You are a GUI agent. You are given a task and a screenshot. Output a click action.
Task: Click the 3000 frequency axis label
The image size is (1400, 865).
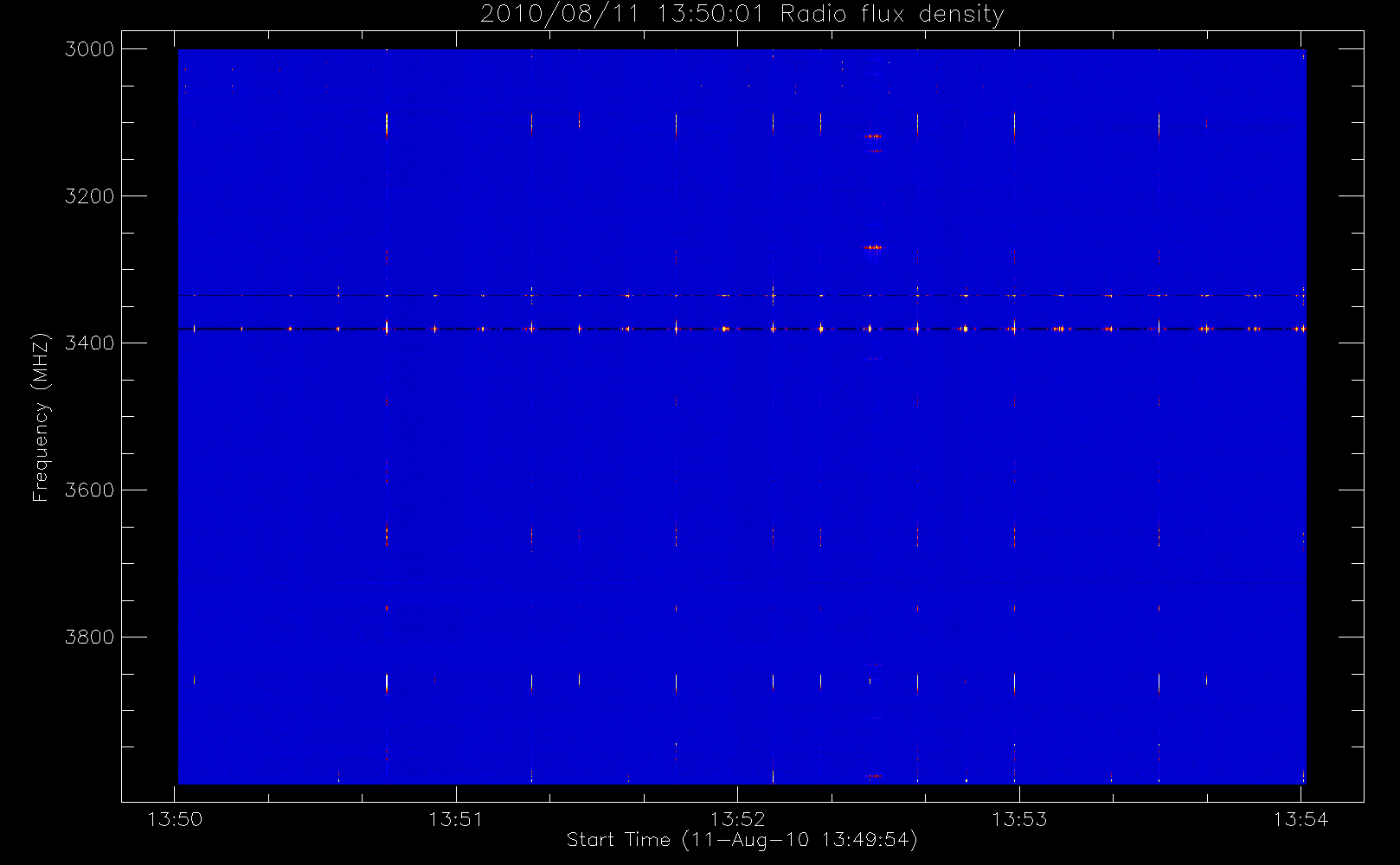pos(89,49)
